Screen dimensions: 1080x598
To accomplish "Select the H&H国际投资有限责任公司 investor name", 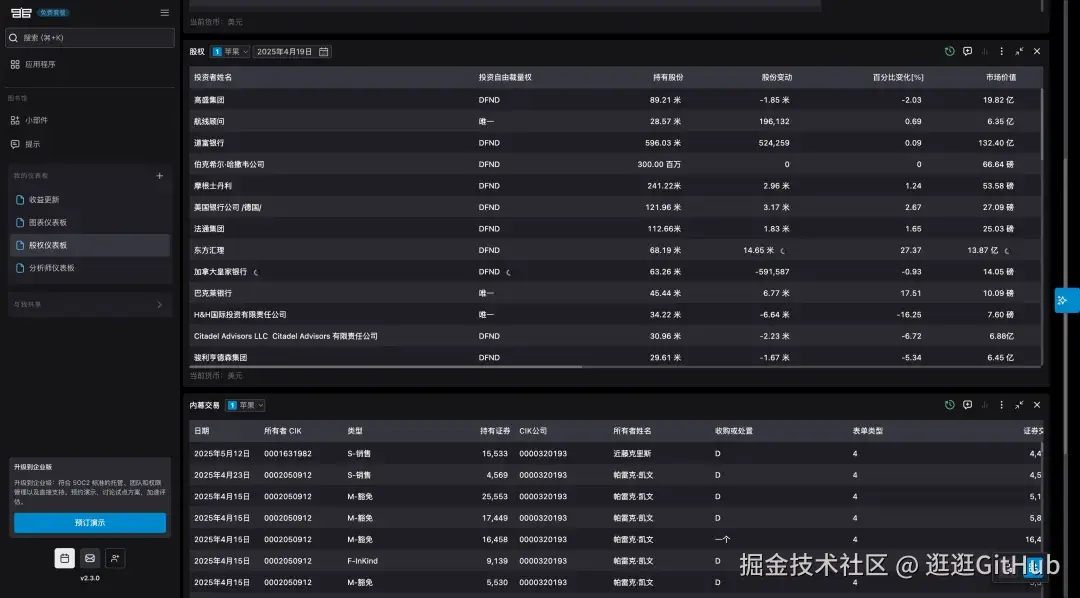I will pos(240,315).
